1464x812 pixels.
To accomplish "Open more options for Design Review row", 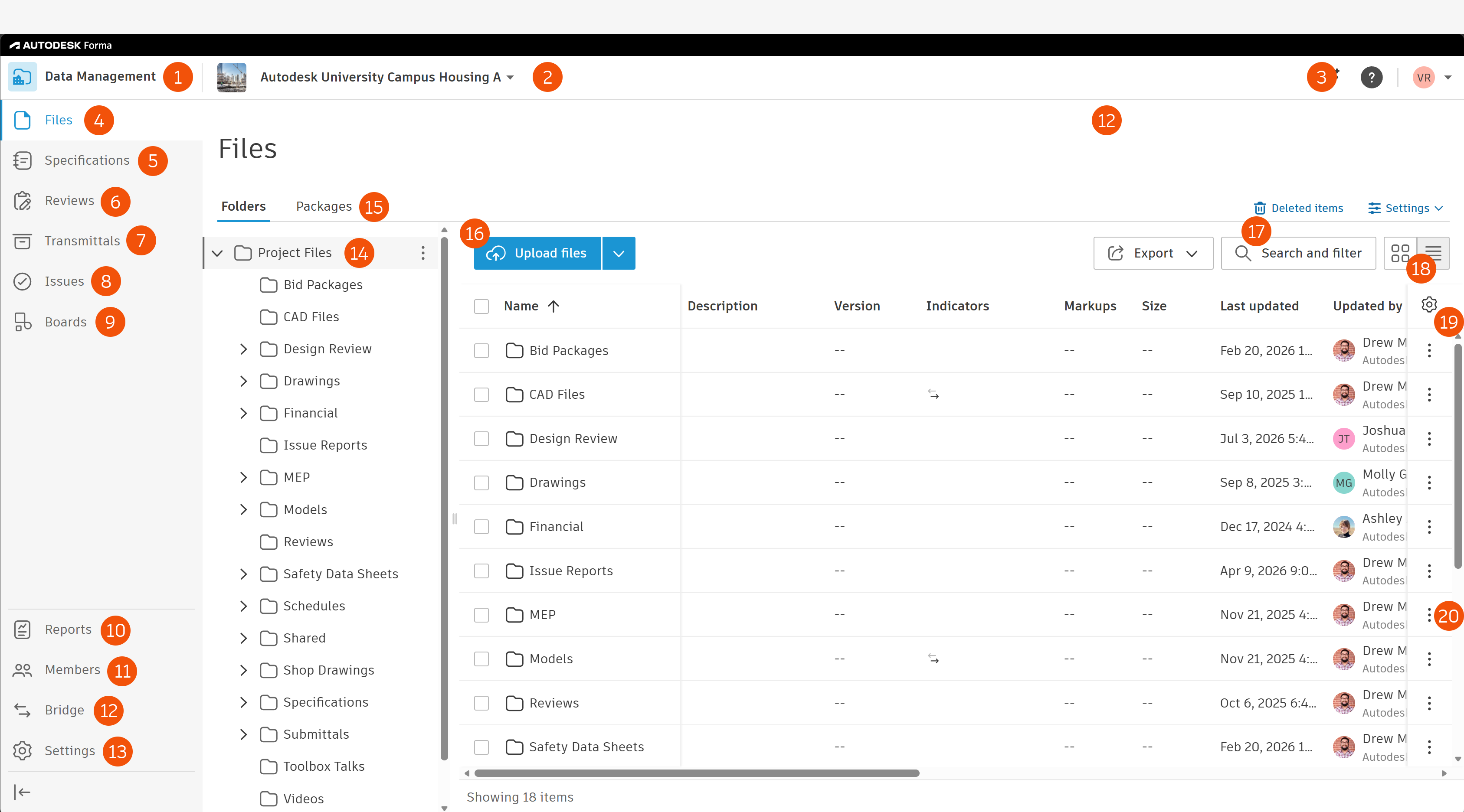I will coord(1429,439).
